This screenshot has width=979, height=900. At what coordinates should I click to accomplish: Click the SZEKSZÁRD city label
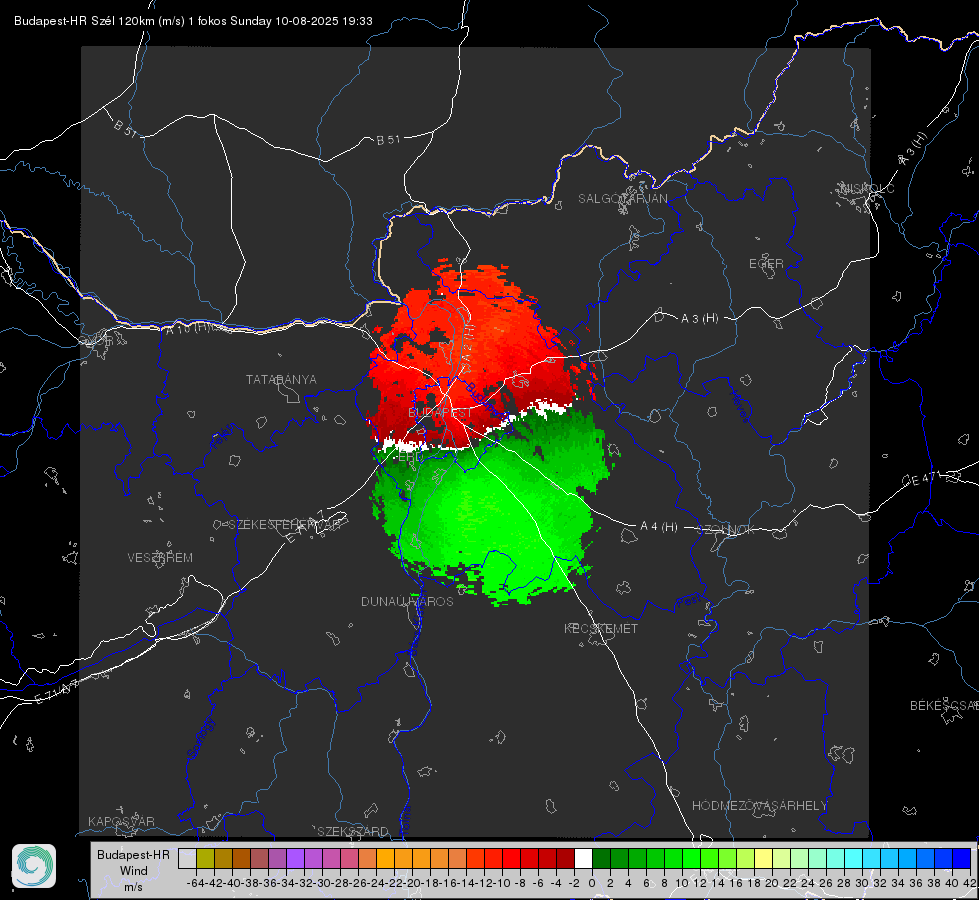[x=353, y=831]
